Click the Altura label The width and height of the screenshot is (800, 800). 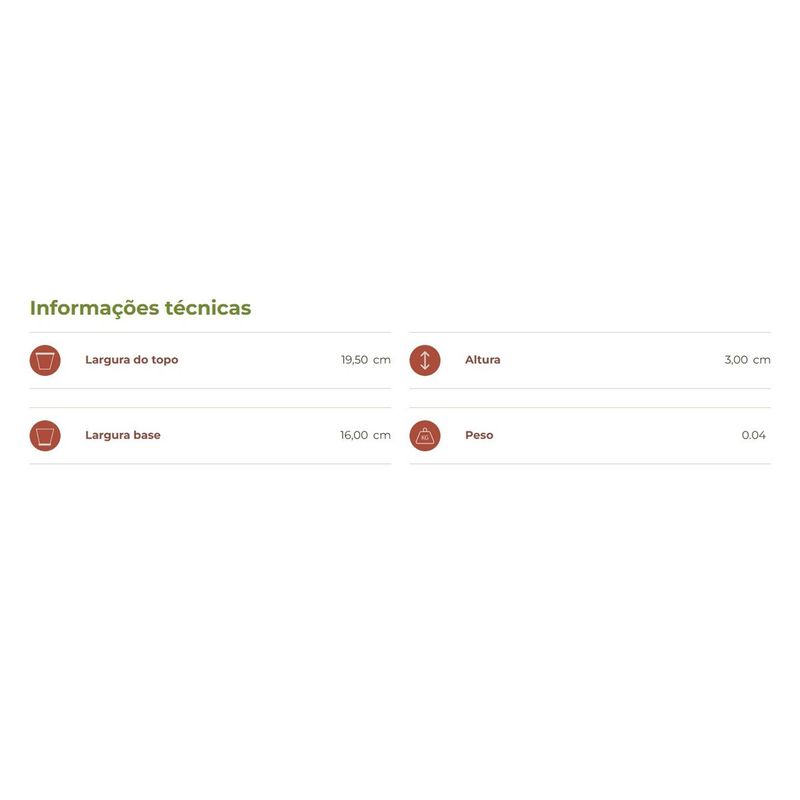click(x=482, y=360)
